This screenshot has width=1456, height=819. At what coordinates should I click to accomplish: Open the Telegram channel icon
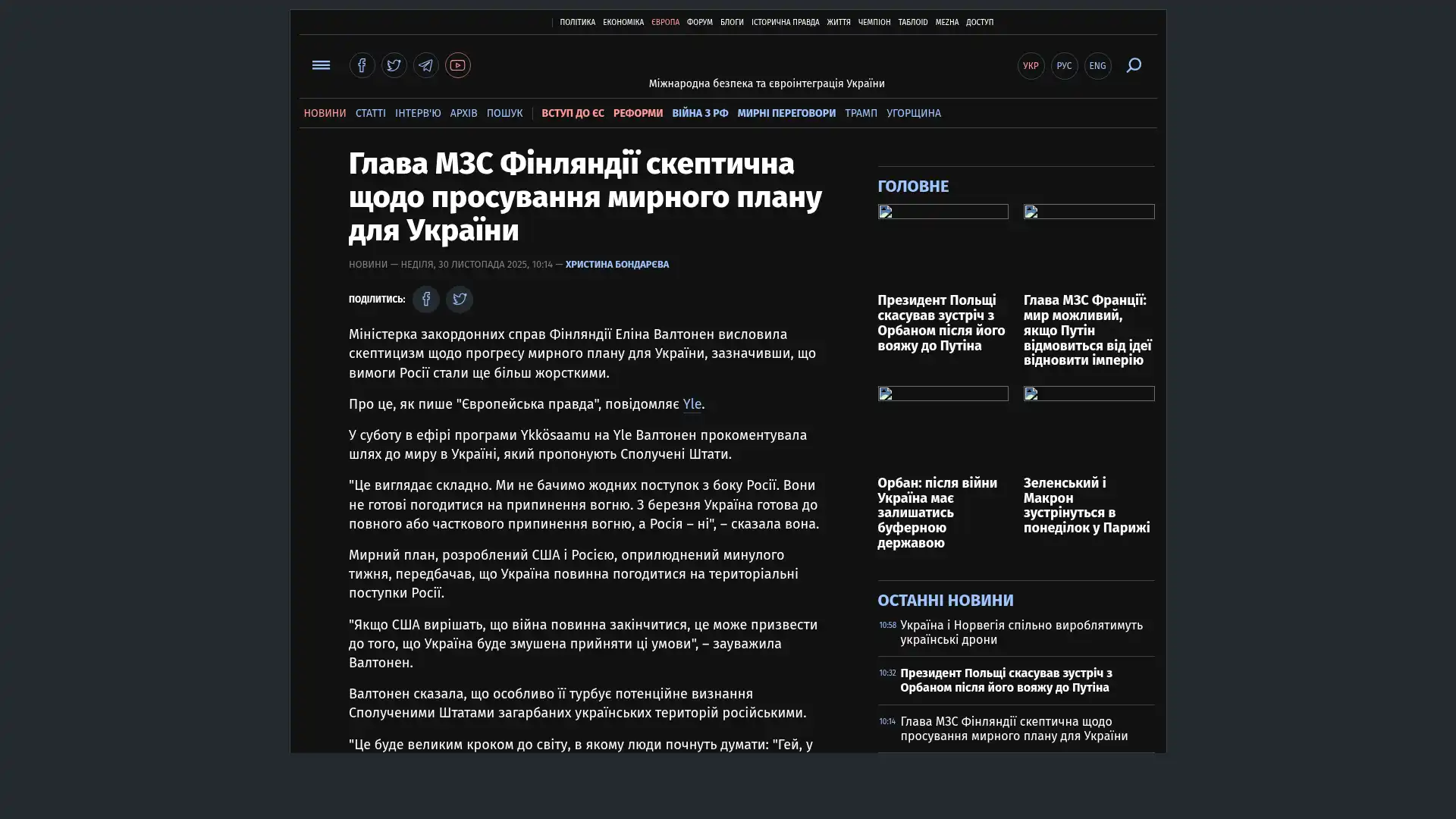tap(425, 65)
